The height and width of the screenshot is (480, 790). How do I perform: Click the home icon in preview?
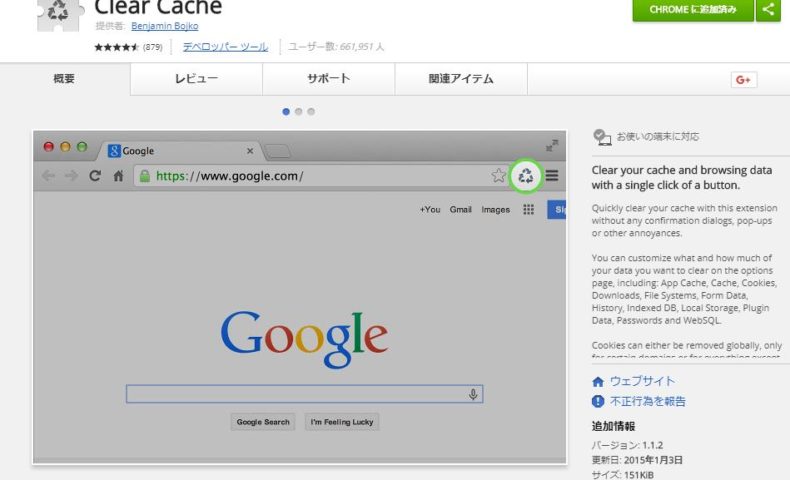118,176
